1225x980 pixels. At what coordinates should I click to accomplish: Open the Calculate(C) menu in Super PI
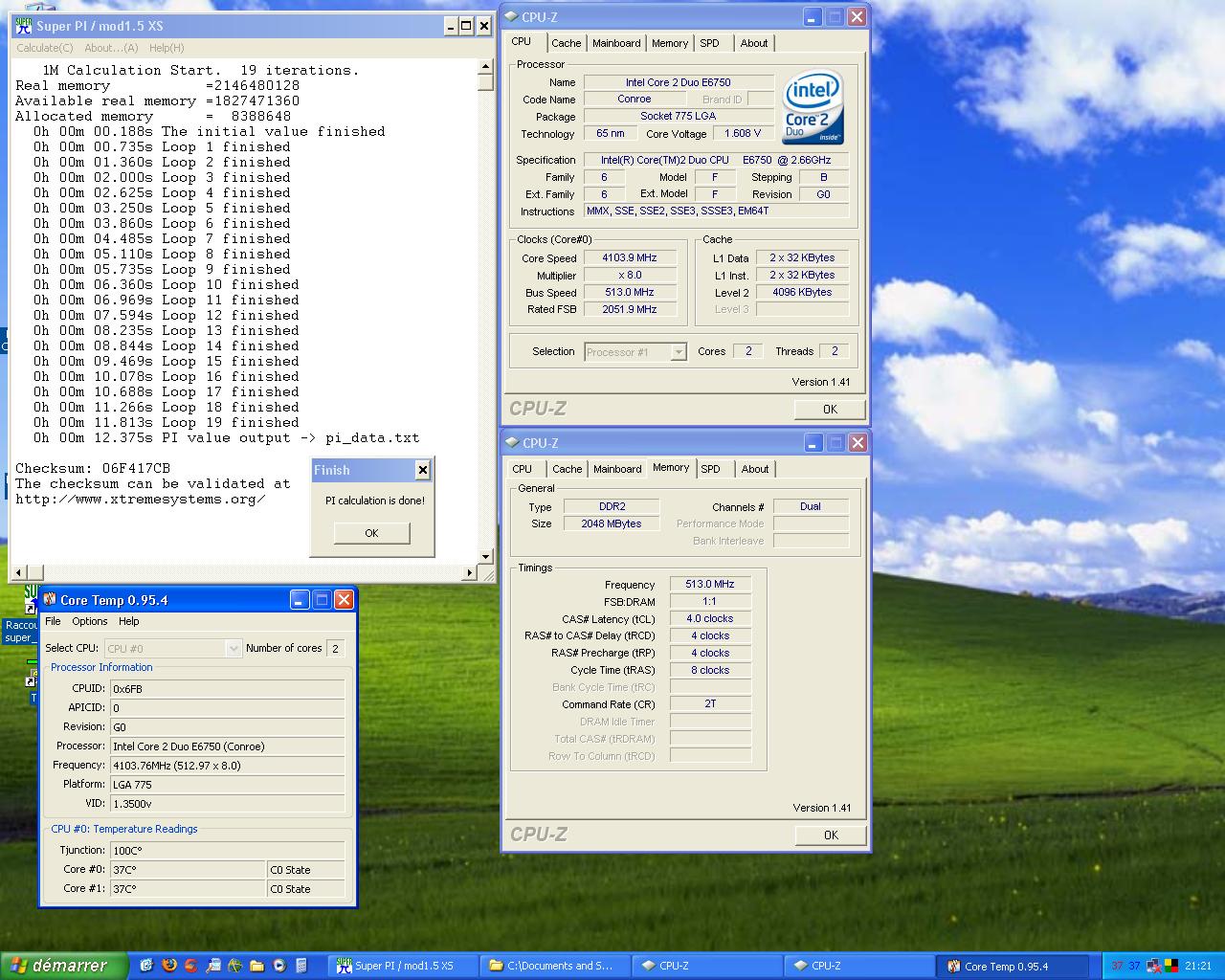pyautogui.click(x=44, y=48)
